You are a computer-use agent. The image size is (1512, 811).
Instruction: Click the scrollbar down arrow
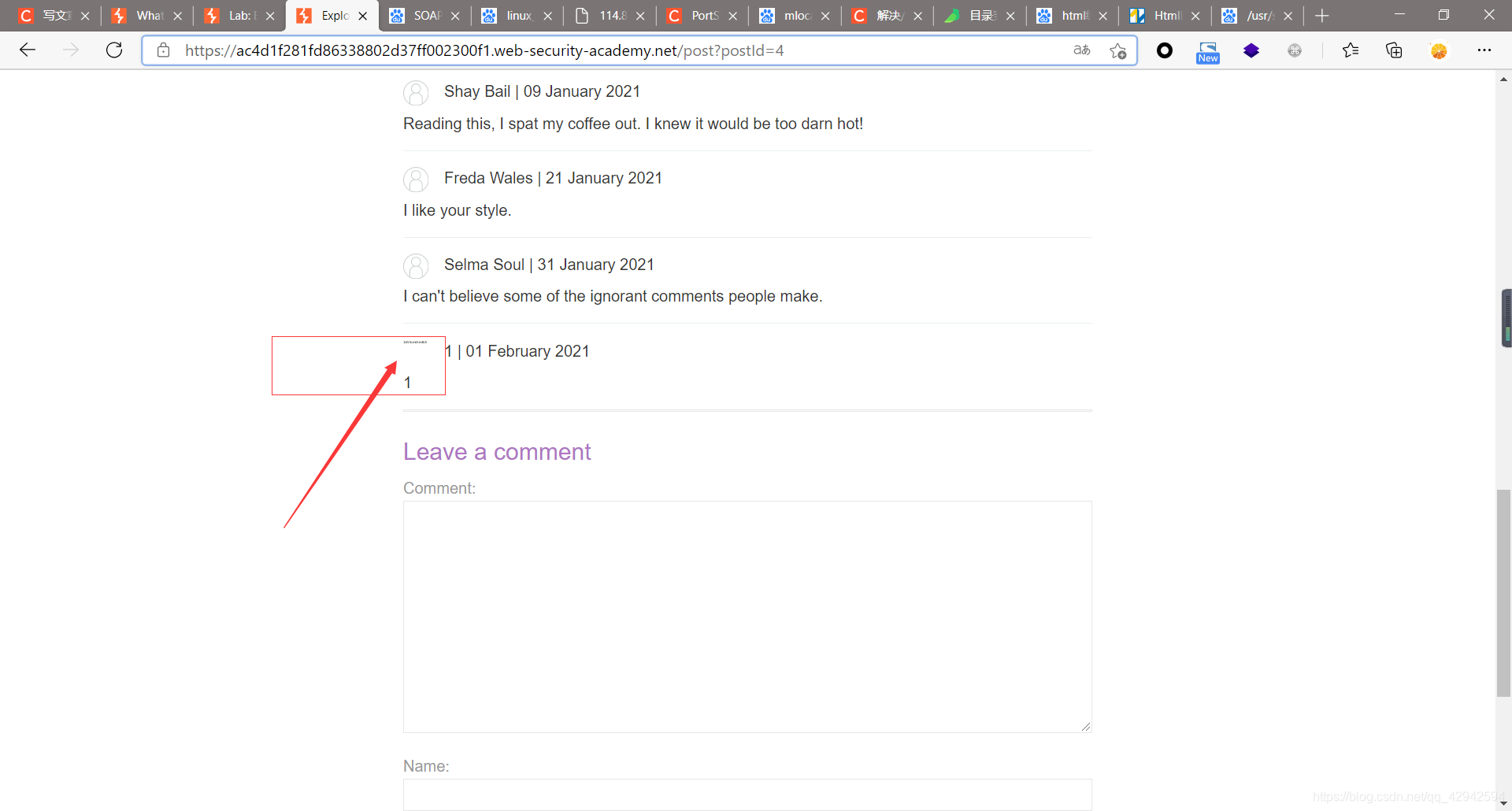(x=1504, y=803)
